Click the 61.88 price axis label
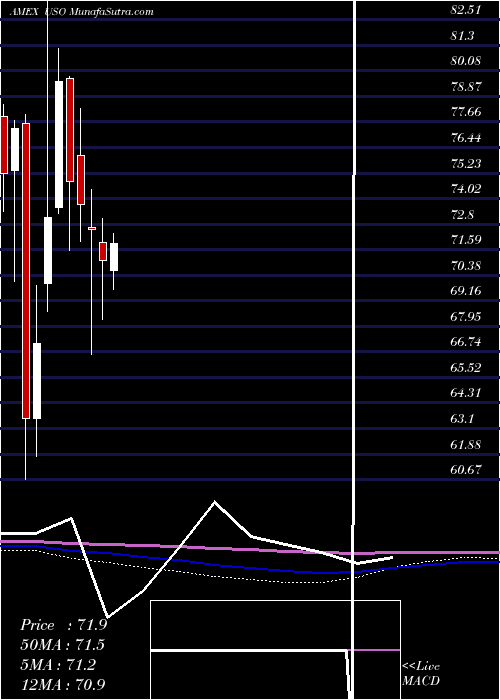500x700 pixels. [x=466, y=444]
